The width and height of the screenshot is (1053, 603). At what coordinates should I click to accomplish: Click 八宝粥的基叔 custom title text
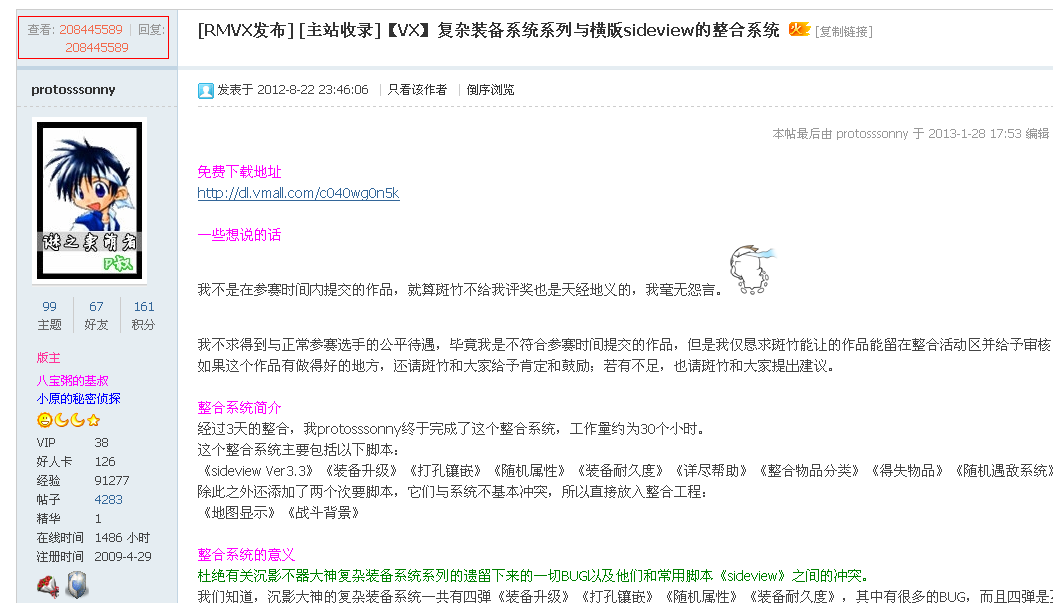[73, 381]
